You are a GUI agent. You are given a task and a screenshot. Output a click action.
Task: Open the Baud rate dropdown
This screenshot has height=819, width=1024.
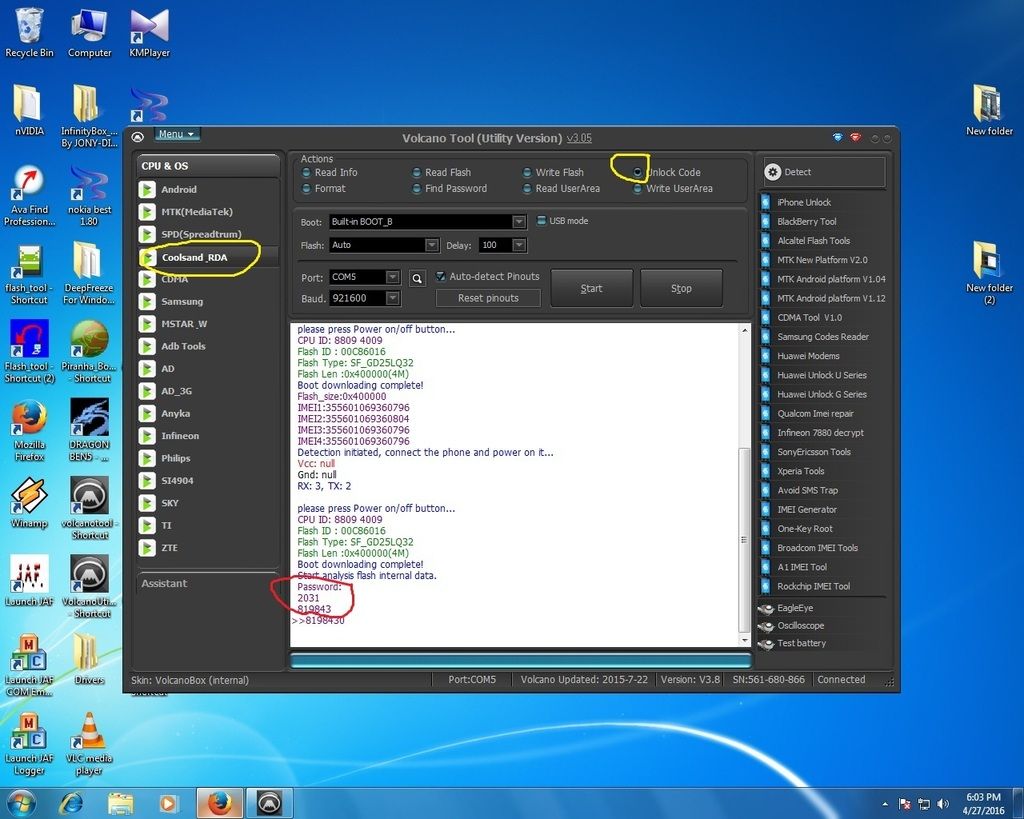point(392,299)
